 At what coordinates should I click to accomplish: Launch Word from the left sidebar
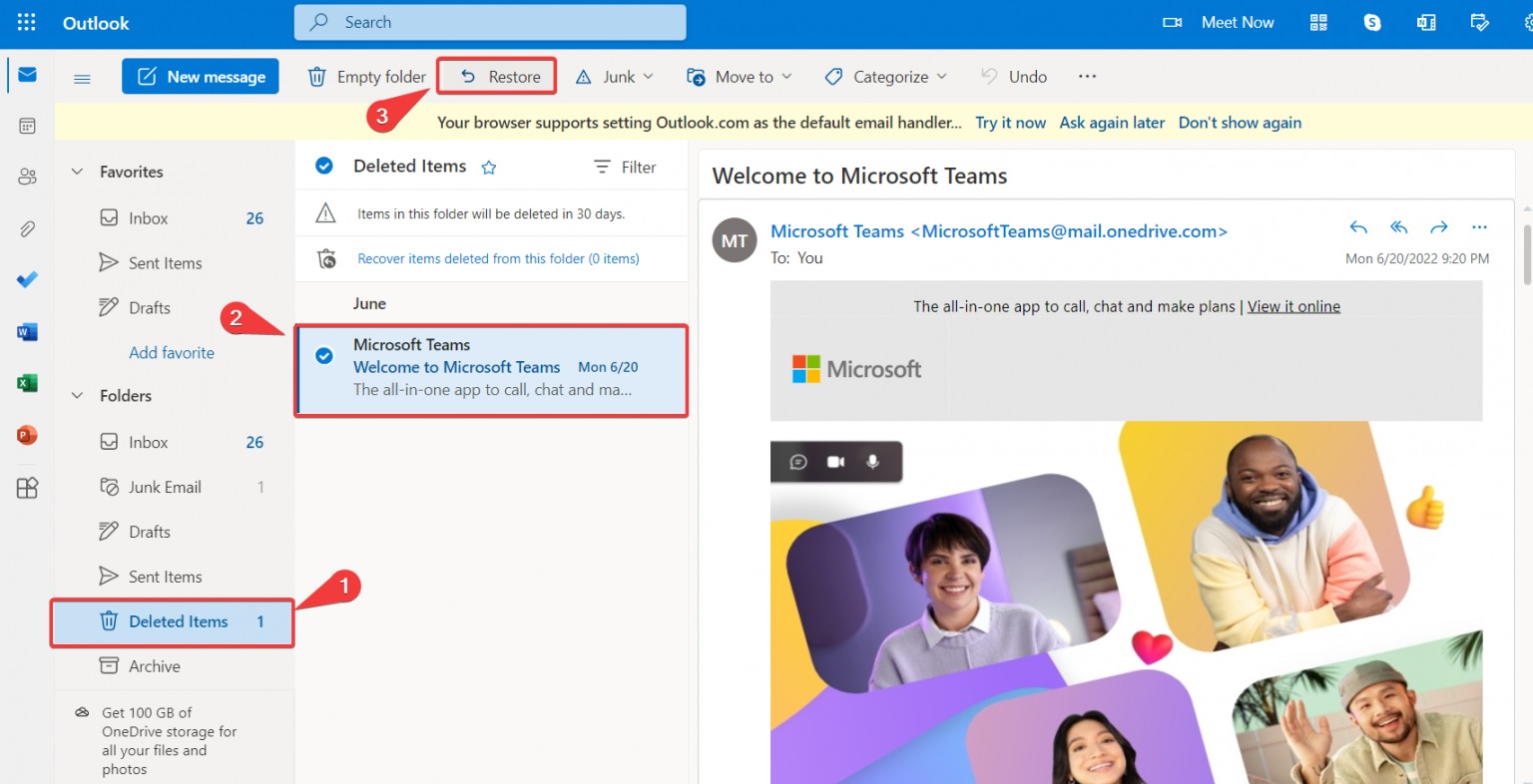[x=27, y=331]
